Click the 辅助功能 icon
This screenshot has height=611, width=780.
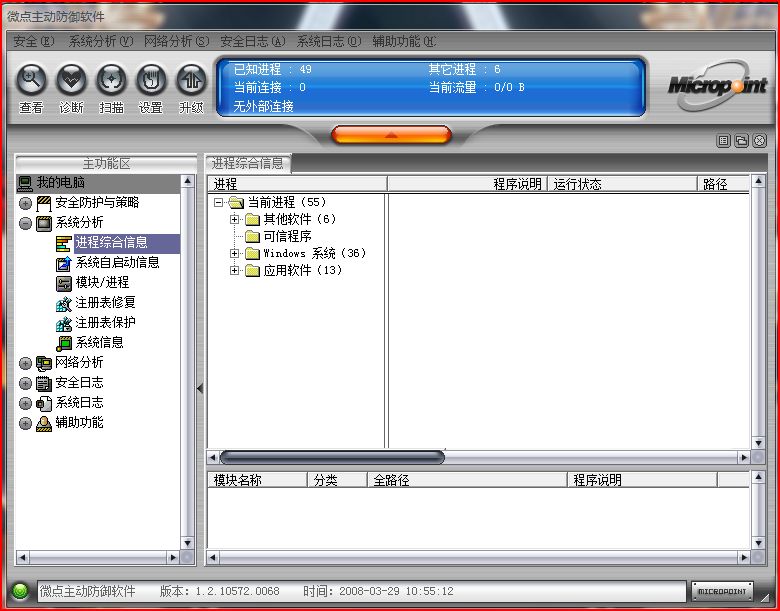tap(44, 423)
